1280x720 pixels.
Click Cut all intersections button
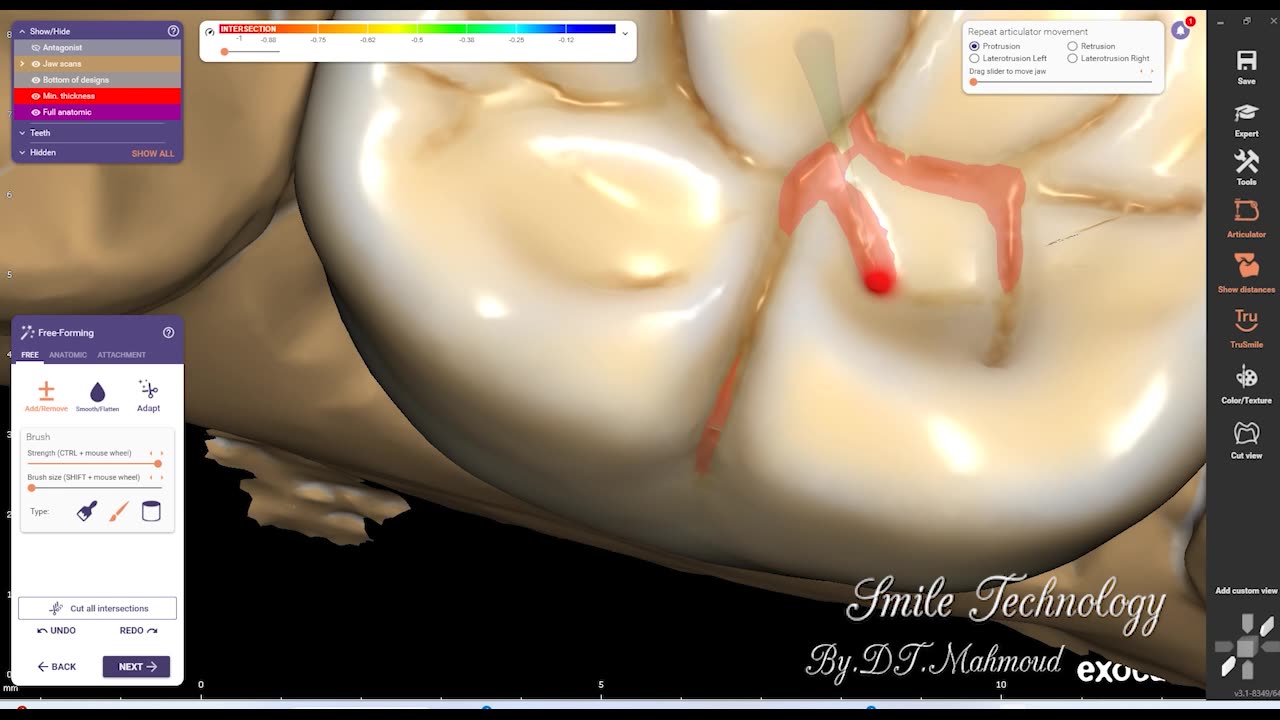pyautogui.click(x=97, y=608)
